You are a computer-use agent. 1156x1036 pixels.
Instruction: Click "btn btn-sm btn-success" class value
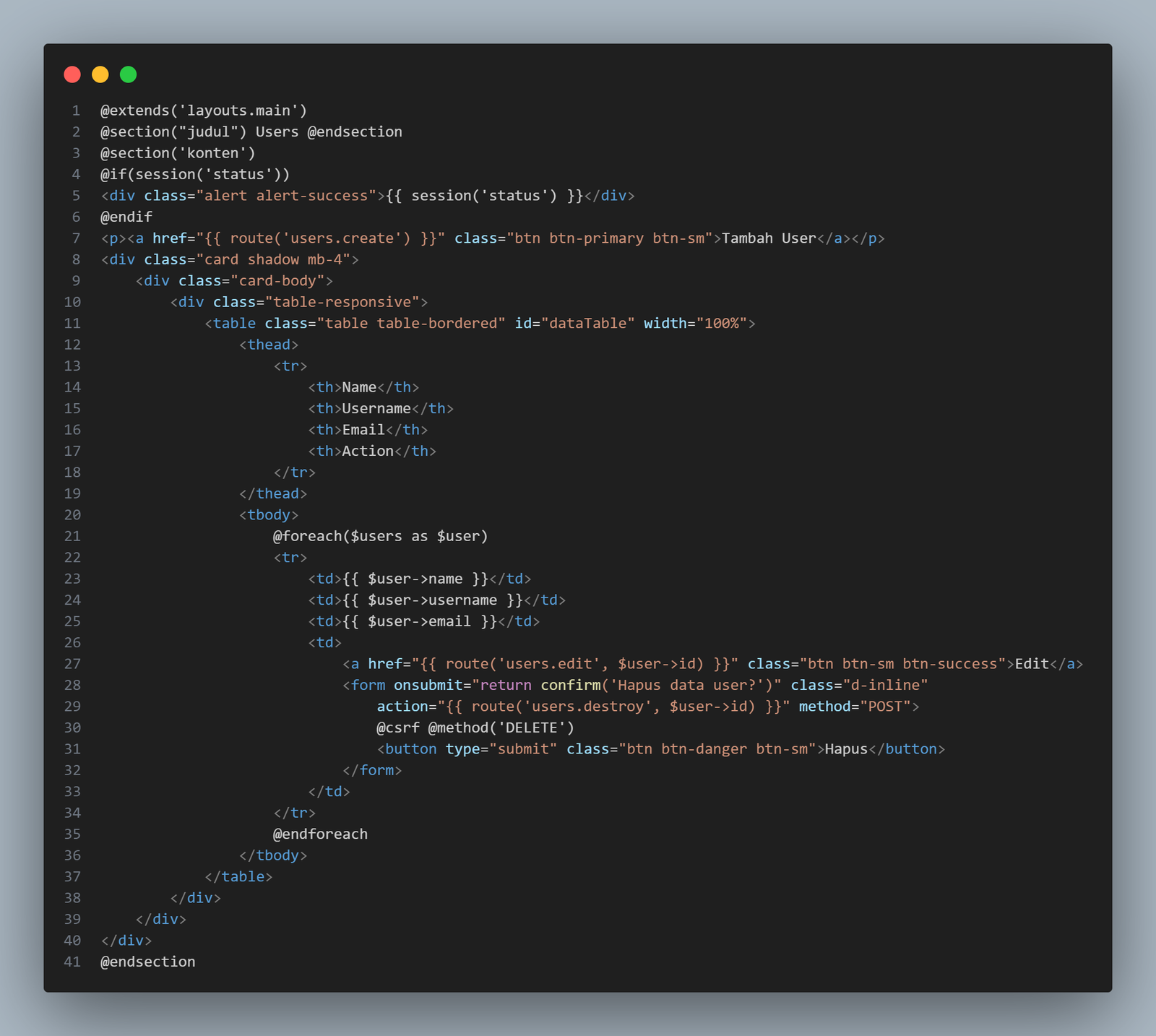[902, 664]
